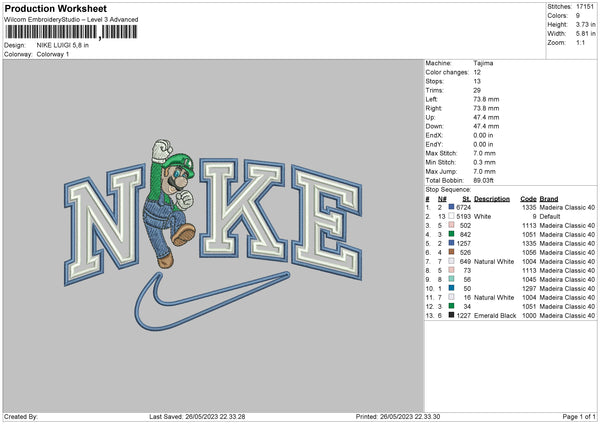The height and width of the screenshot is (424, 600).
Task: Click the Height value 3.73 in
Action: (x=585, y=24)
